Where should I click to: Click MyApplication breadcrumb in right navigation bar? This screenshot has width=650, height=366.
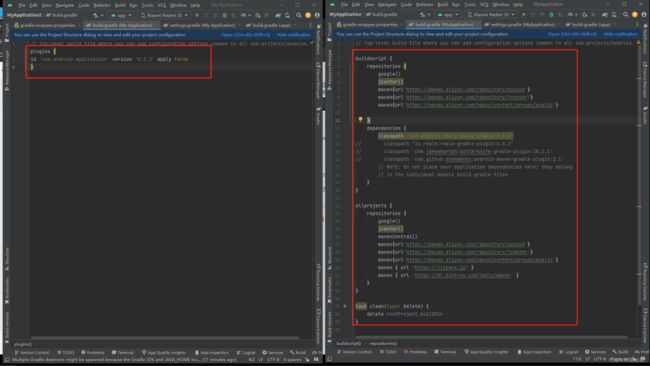pyautogui.click(x=345, y=15)
